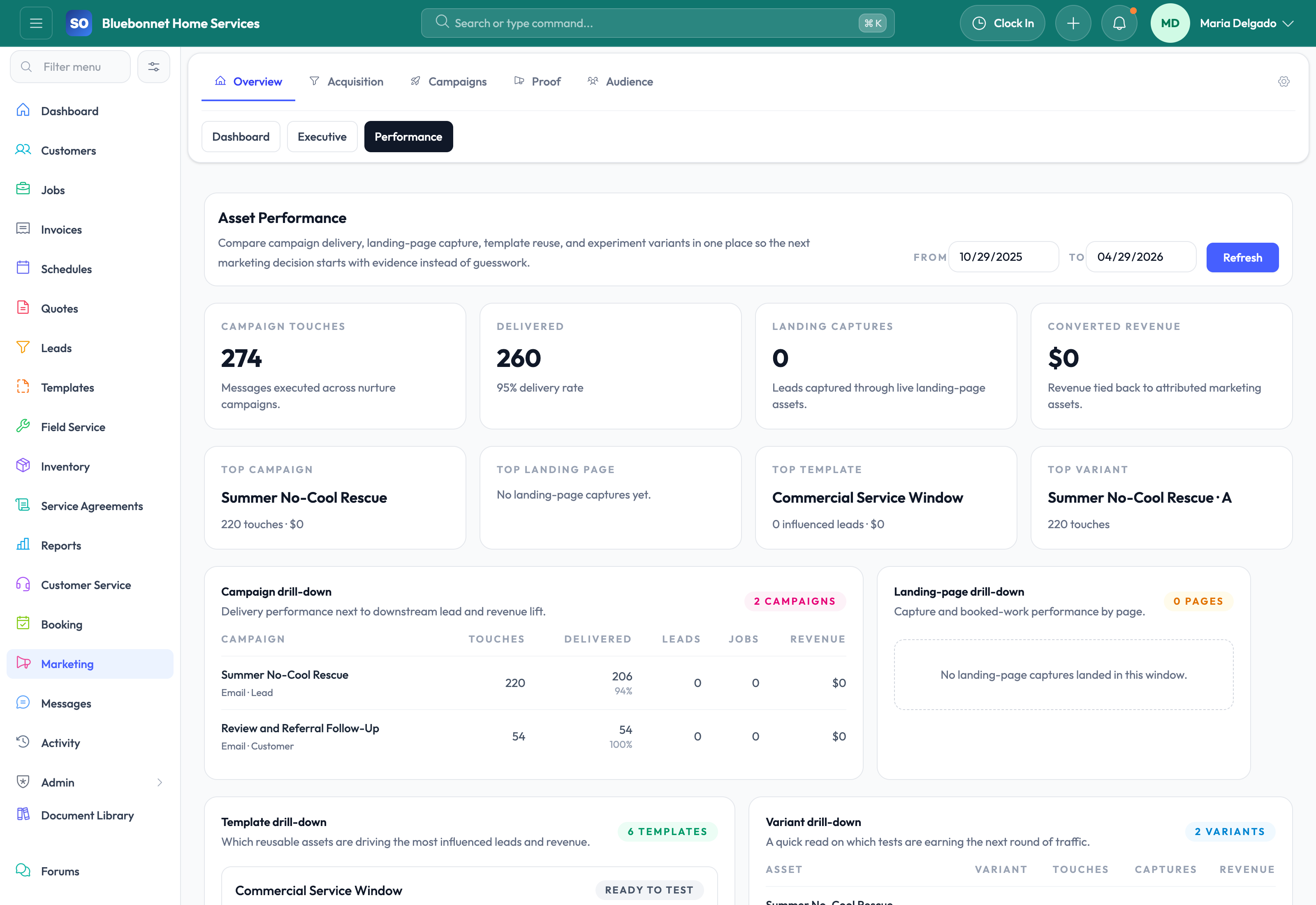The width and height of the screenshot is (1316, 905).
Task: Open the sidebar filter options icon
Action: click(x=153, y=67)
